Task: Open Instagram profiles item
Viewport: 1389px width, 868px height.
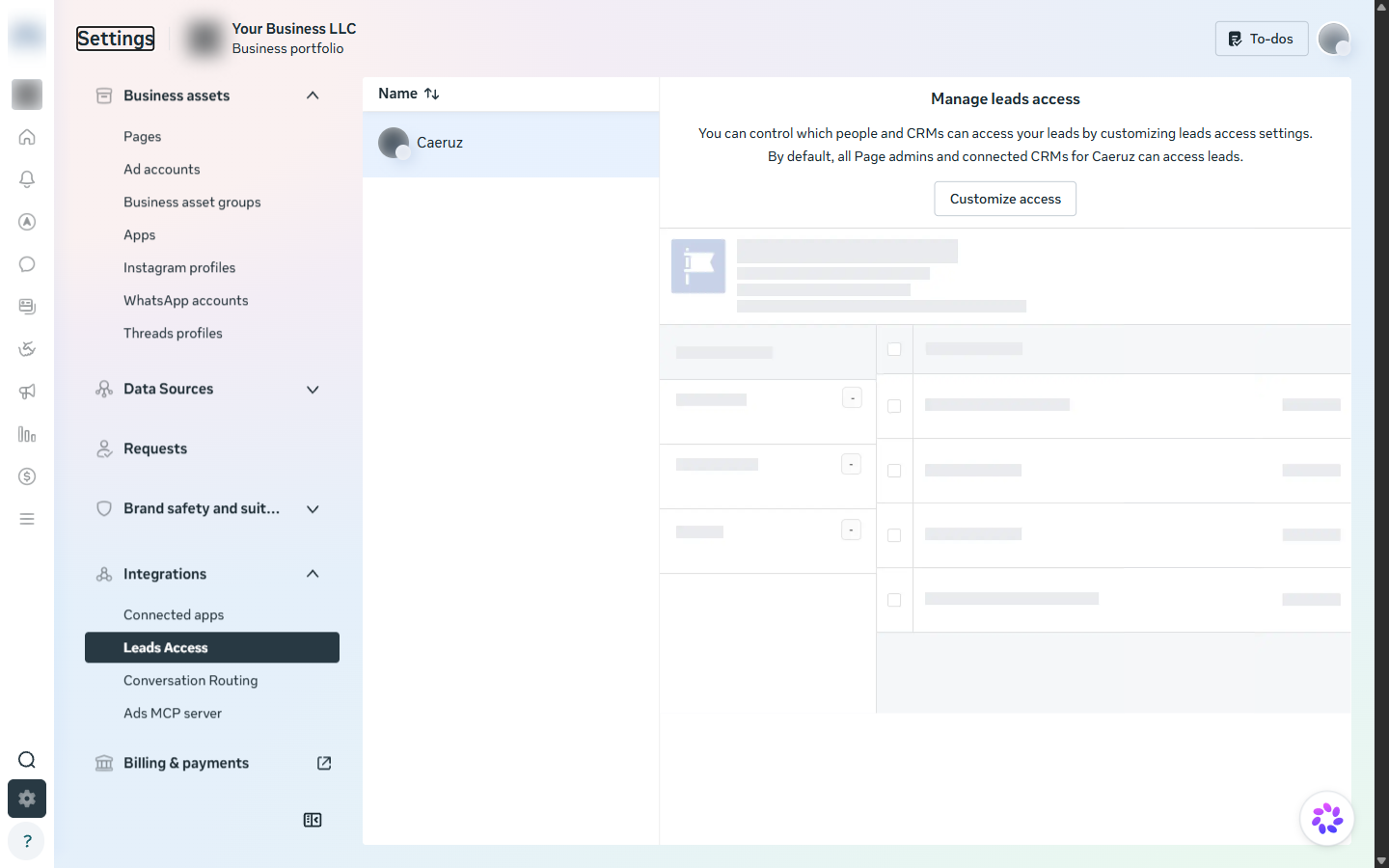Action: pyautogui.click(x=179, y=268)
